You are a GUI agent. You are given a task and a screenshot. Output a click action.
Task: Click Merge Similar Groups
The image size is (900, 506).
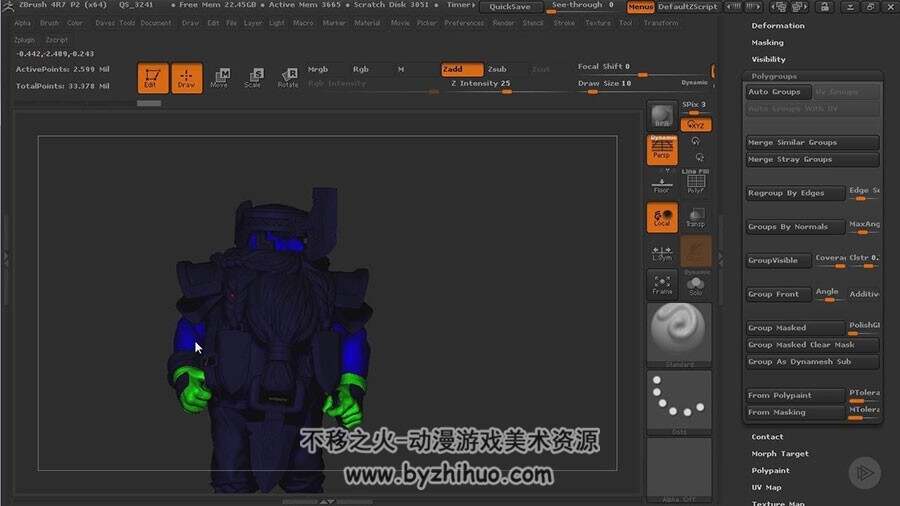pos(812,142)
